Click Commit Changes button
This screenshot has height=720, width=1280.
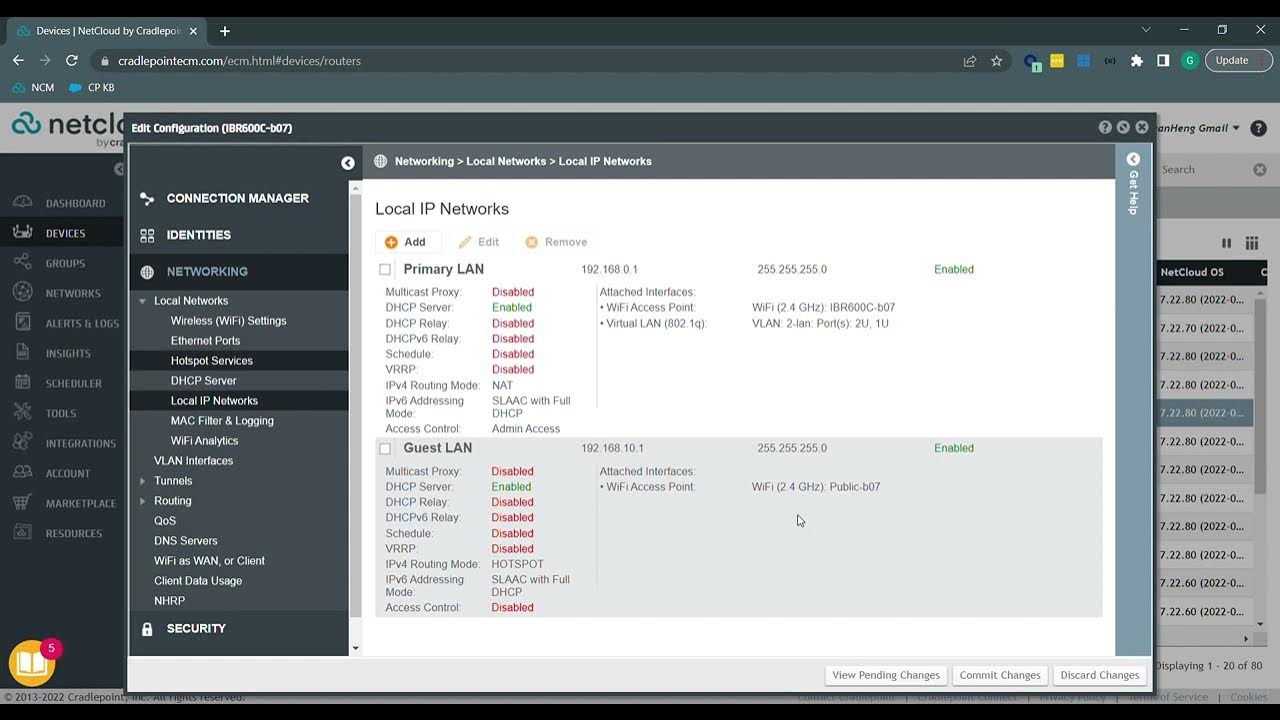coord(1000,675)
